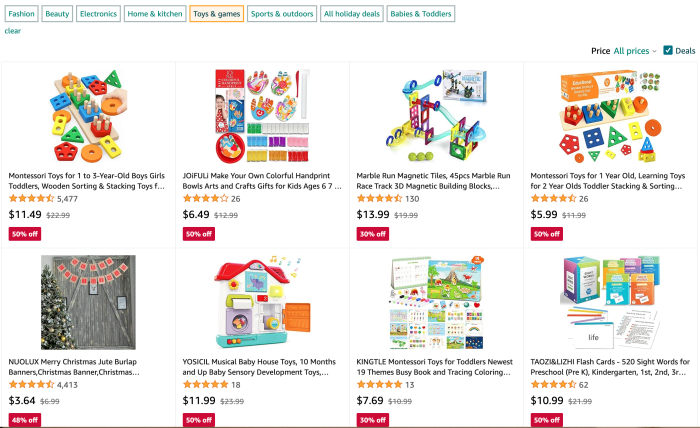This screenshot has height=428, width=700.
Task: Click the Christmas jute burlap banner image
Action: coord(88,302)
